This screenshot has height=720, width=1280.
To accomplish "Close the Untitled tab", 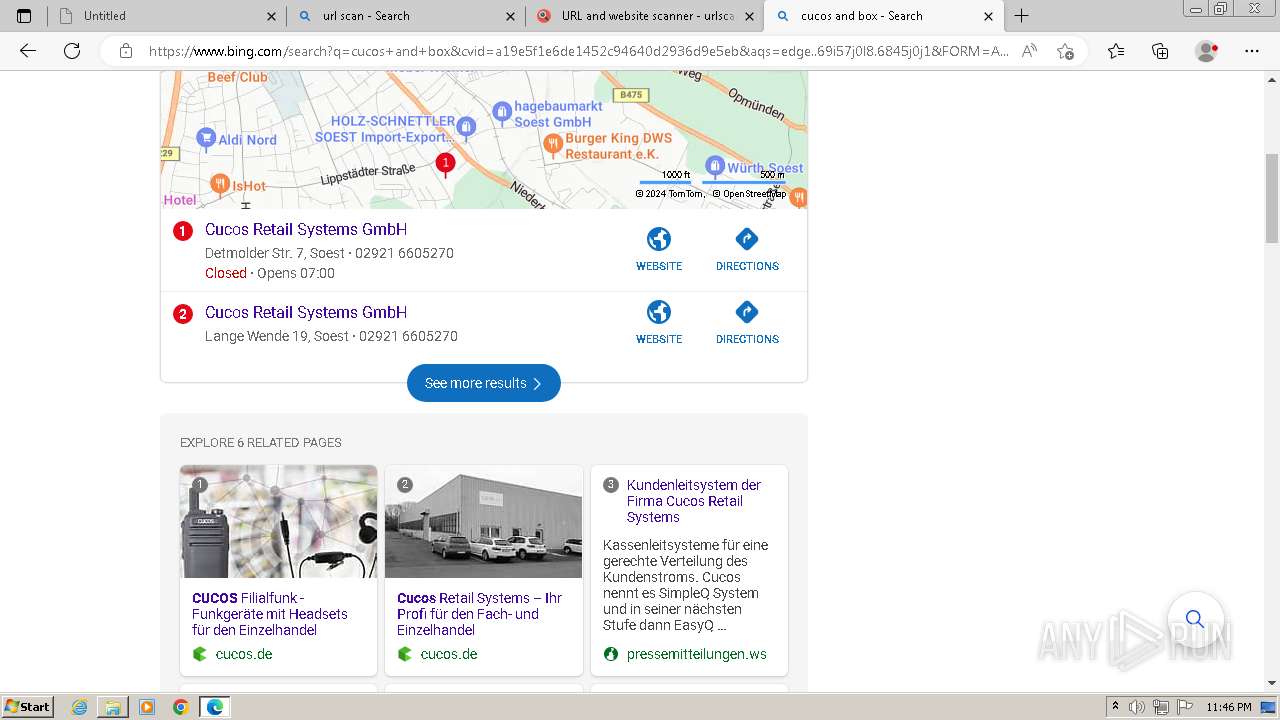I will tap(271, 16).
